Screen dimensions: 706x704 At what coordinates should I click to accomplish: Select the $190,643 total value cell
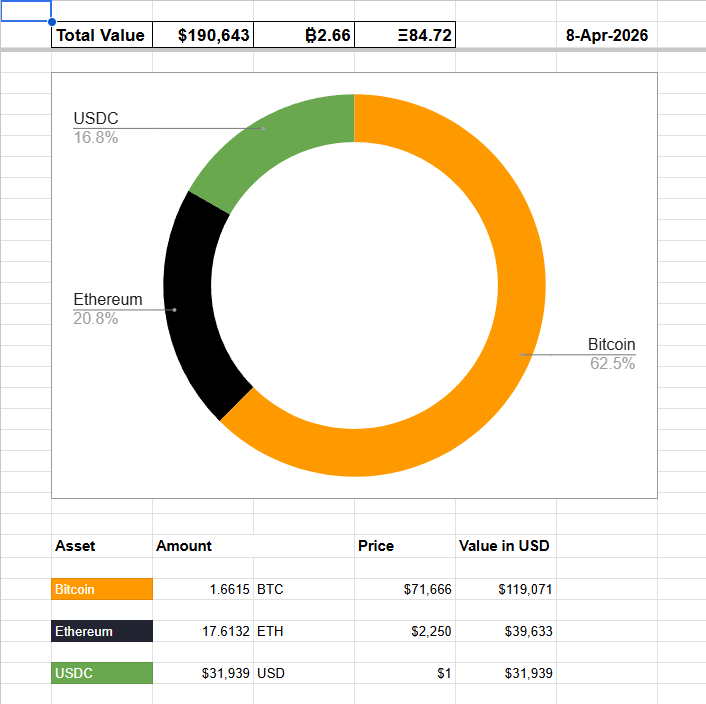coord(203,35)
